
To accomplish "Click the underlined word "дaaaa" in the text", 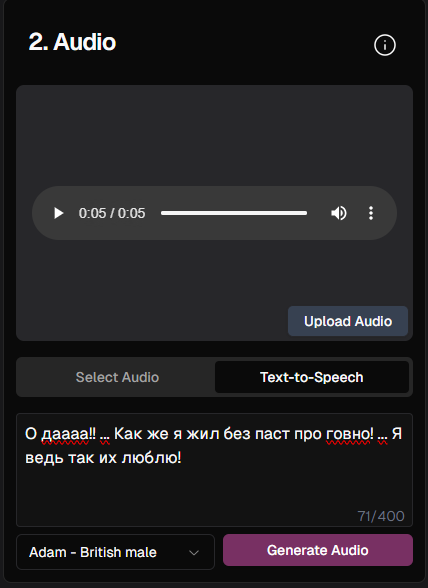I will point(65,434).
